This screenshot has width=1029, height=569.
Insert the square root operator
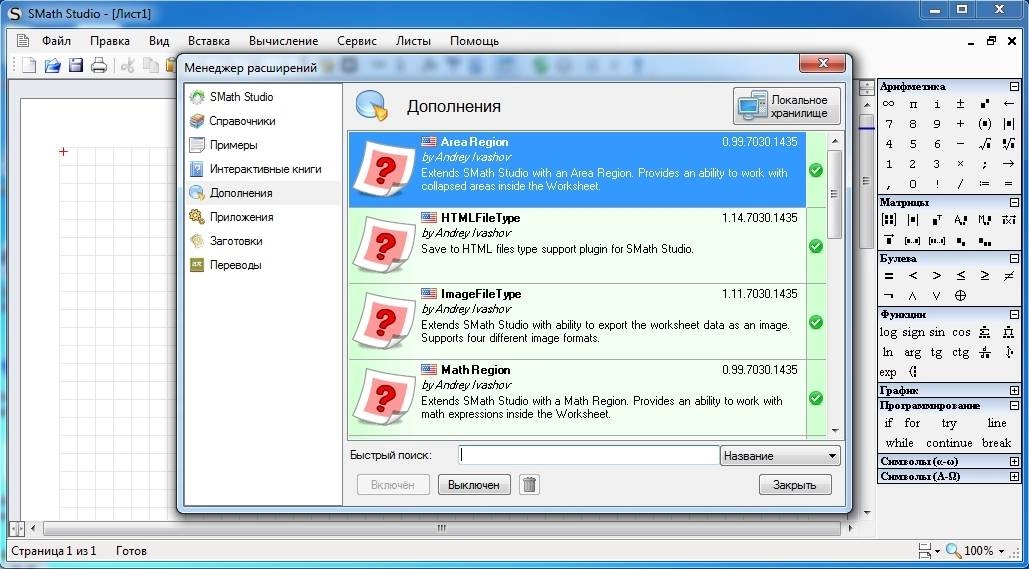pos(984,144)
